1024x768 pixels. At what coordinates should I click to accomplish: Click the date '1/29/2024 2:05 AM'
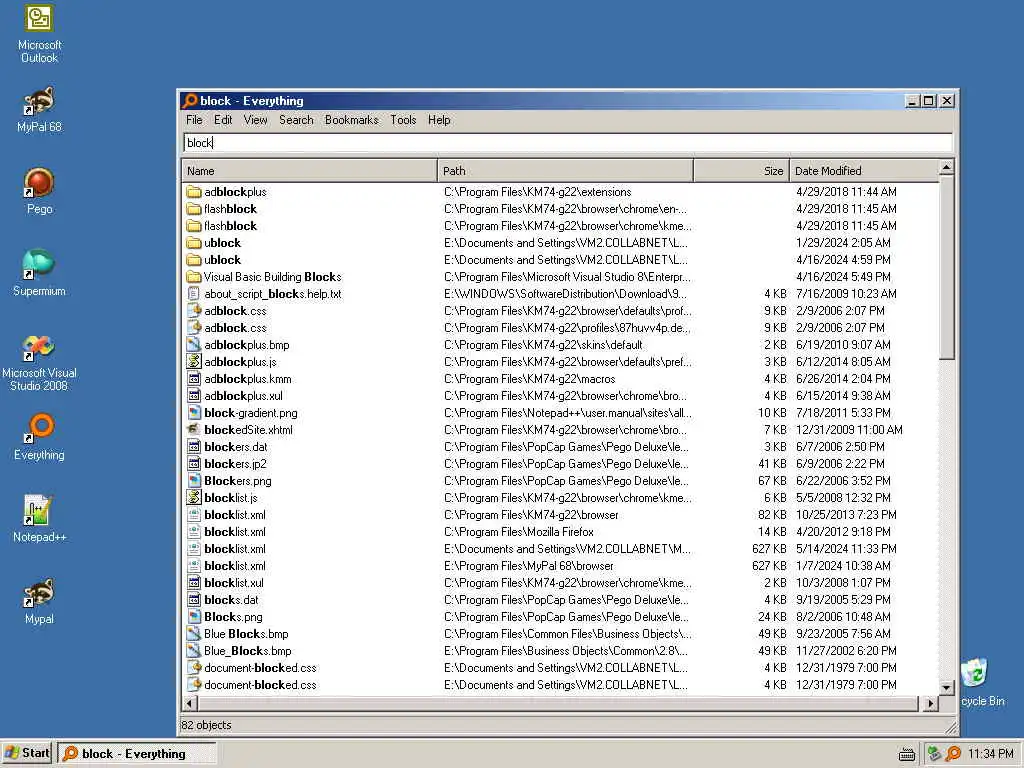click(x=842, y=243)
